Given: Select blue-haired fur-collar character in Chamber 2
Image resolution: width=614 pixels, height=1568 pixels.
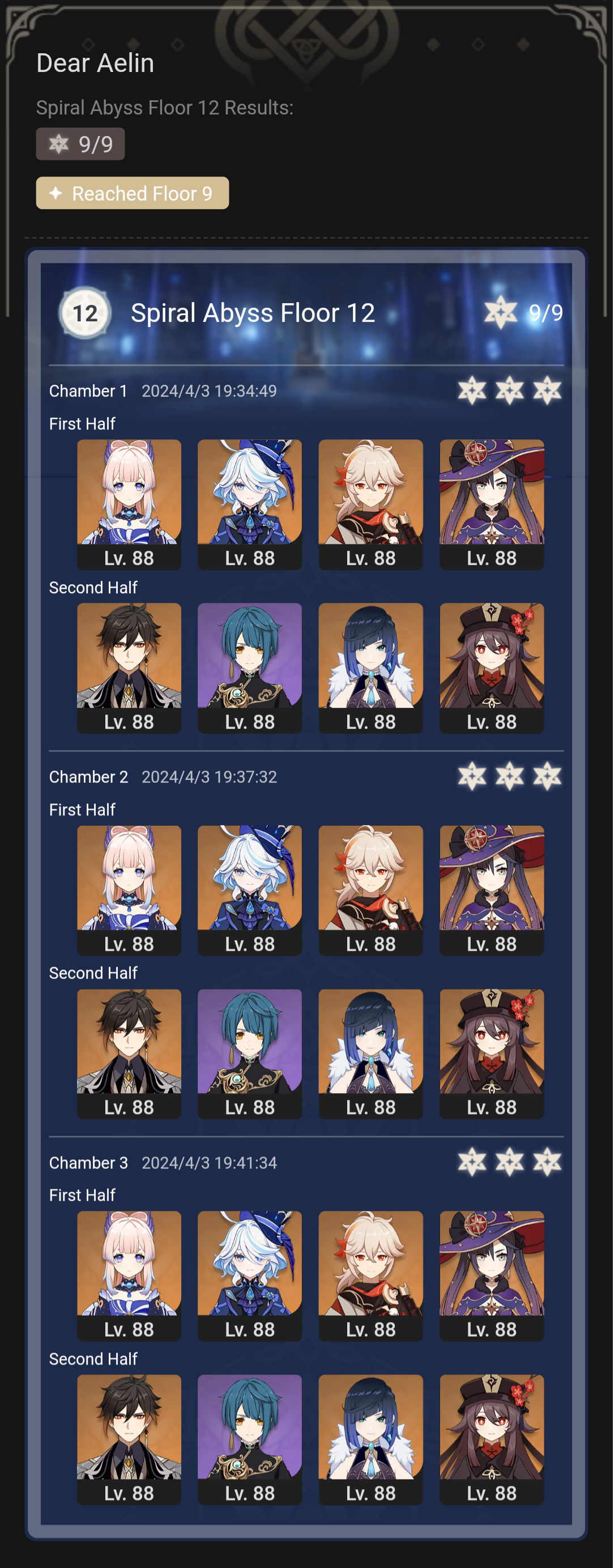Looking at the screenshot, I should [x=370, y=1053].
